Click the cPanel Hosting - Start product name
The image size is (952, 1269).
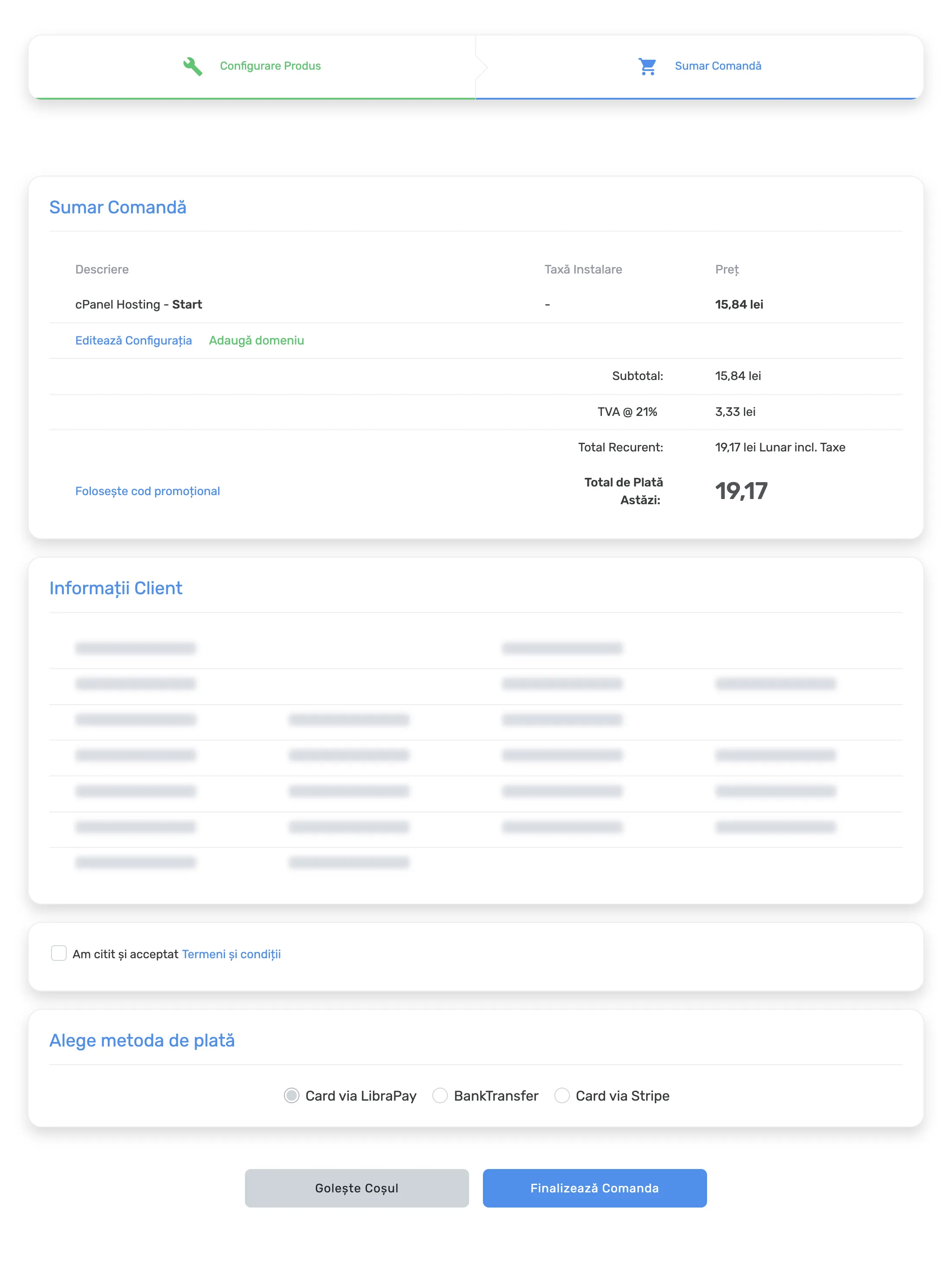139,305
